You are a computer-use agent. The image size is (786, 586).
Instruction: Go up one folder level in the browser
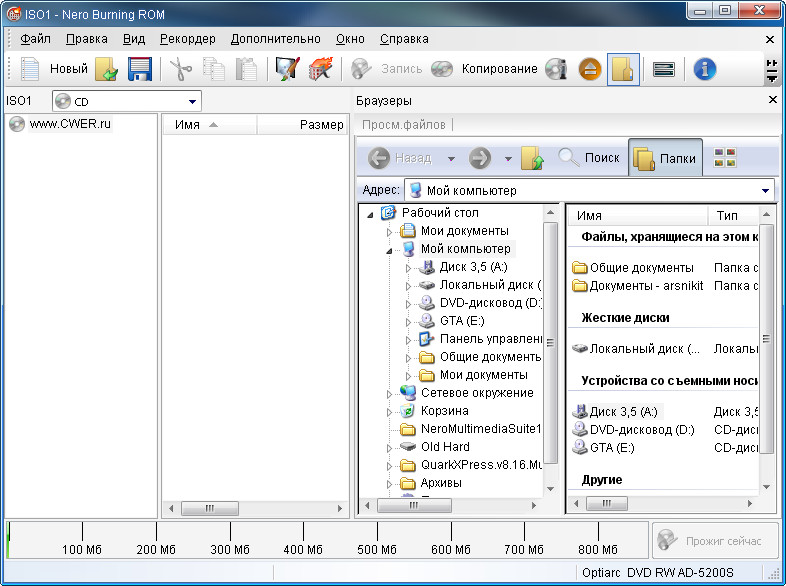[532, 158]
